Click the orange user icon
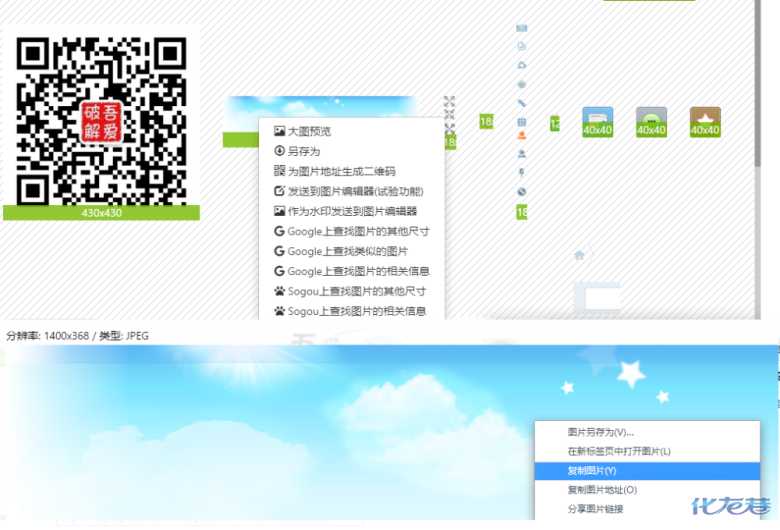Viewport: 780px width, 530px height. pos(521,135)
